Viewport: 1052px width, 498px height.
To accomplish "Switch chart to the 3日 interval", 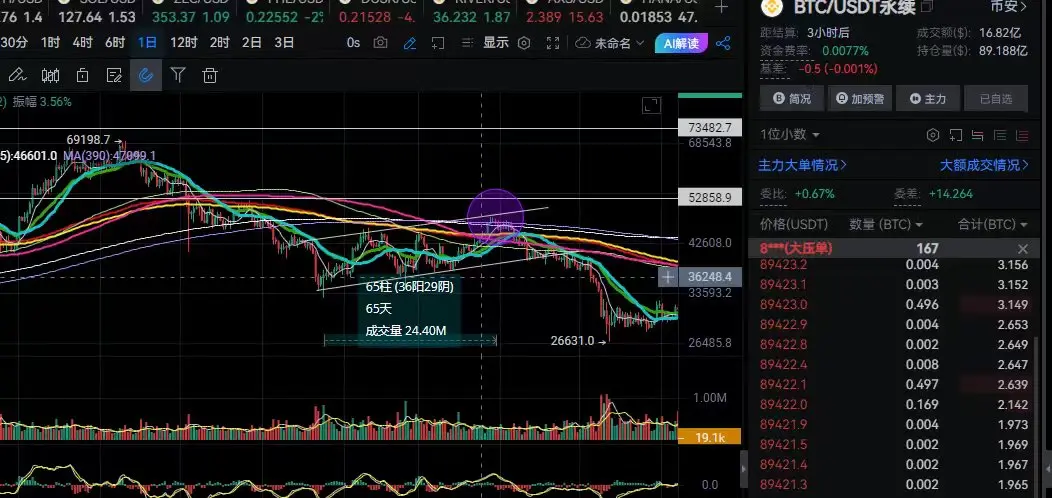I will 284,43.
